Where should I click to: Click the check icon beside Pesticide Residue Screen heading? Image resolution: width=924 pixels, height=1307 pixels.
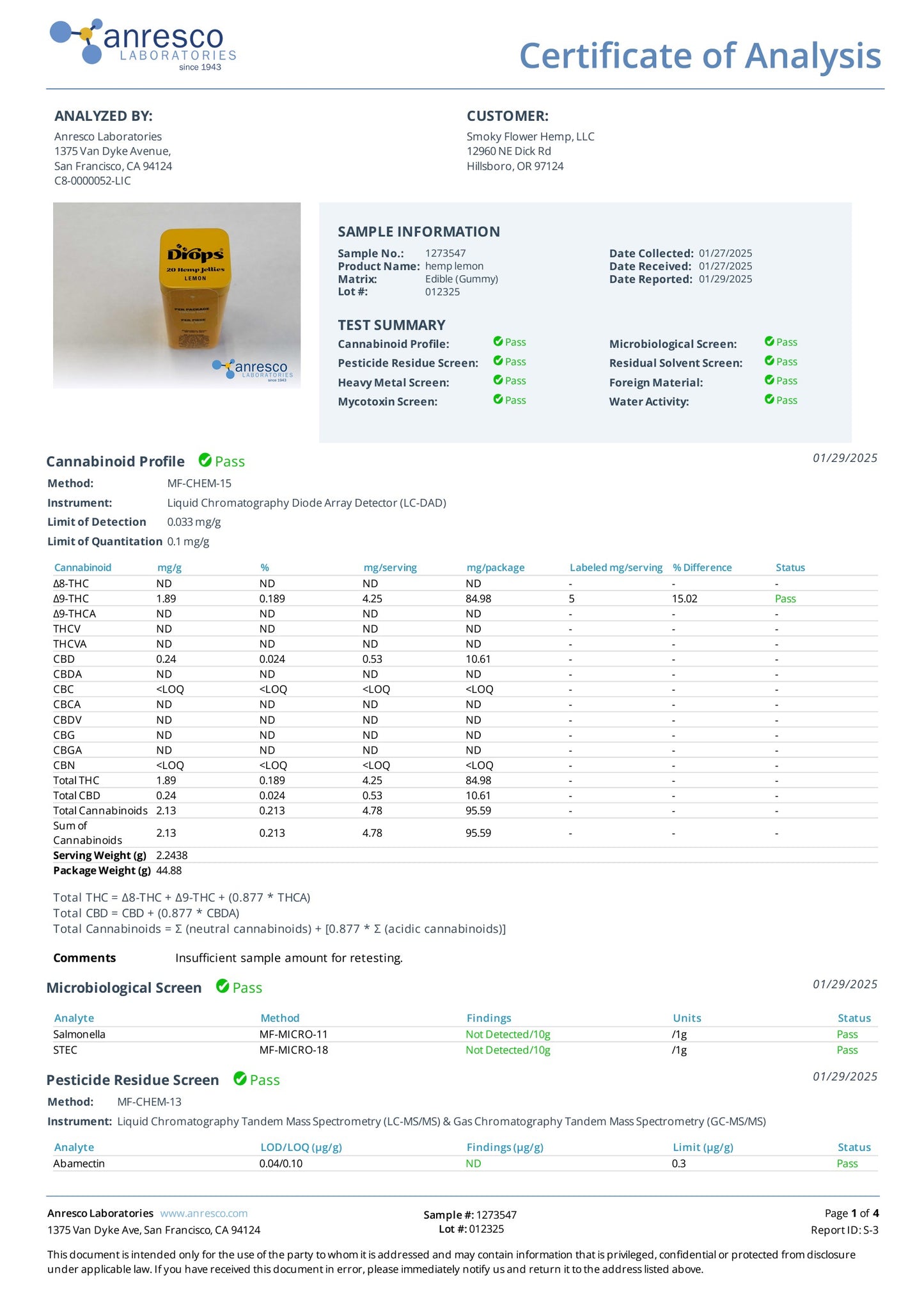pos(240,1079)
